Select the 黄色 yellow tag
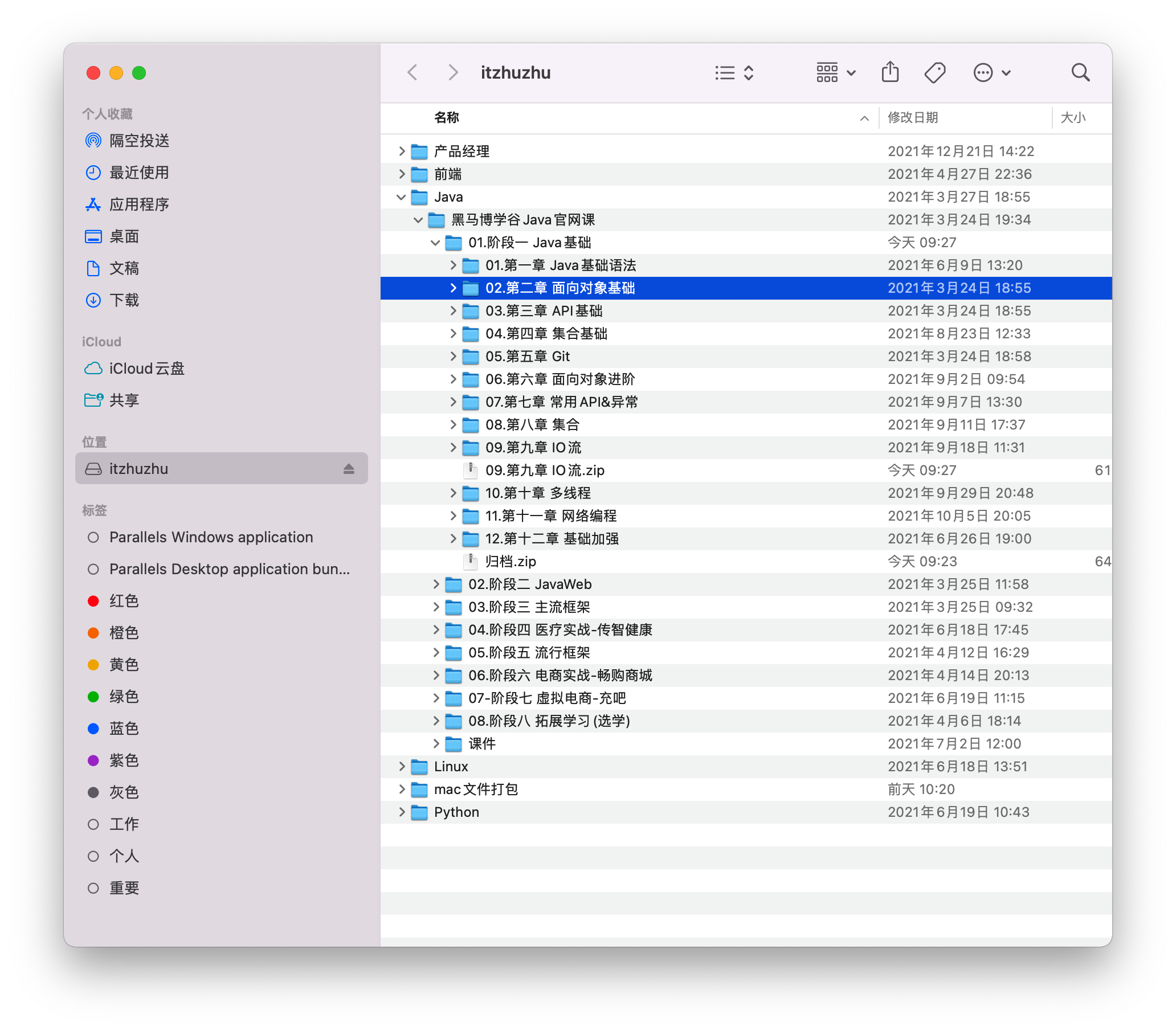 coord(222,665)
